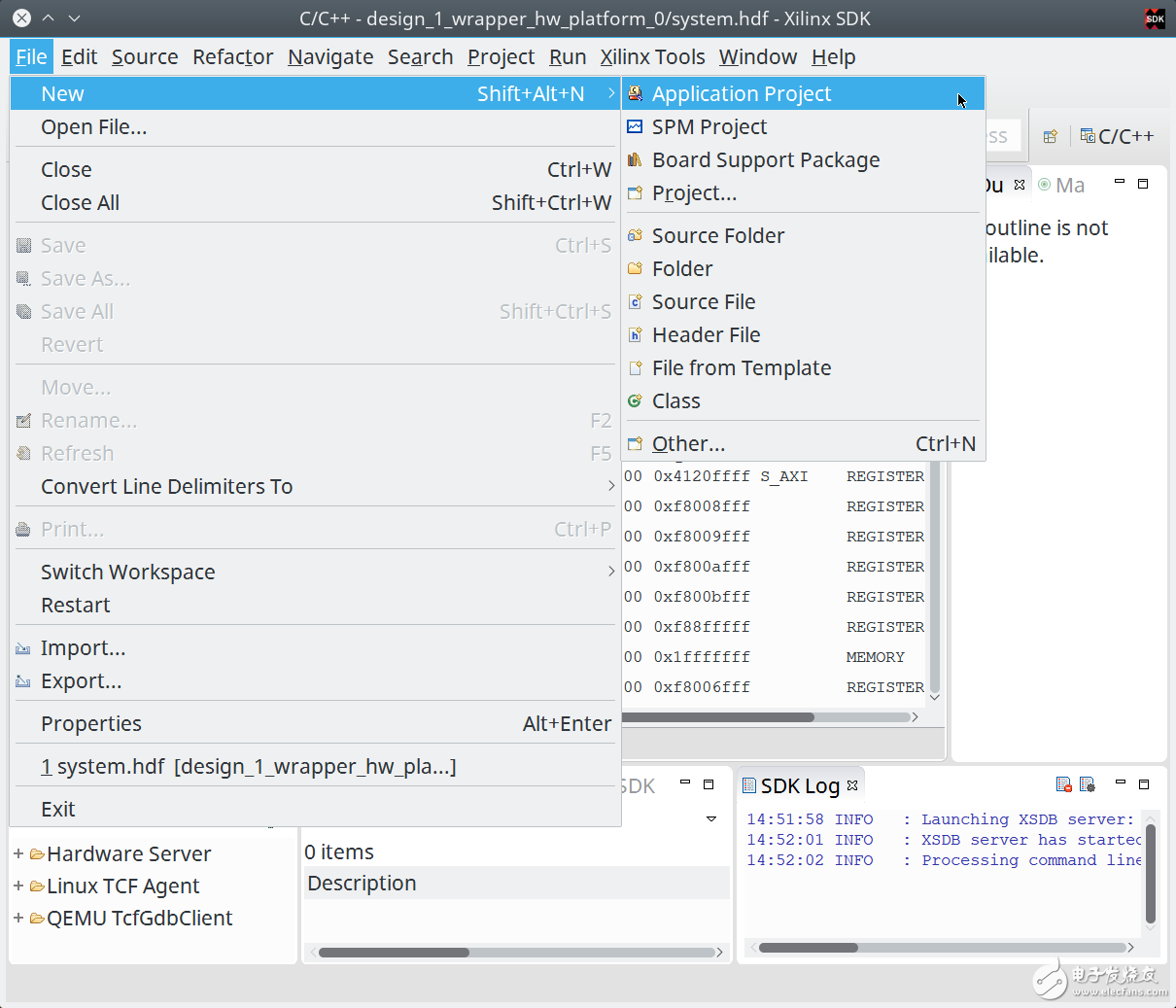
Task: Expand the QEMU TcfGdbClient tree node
Action: click(x=18, y=919)
